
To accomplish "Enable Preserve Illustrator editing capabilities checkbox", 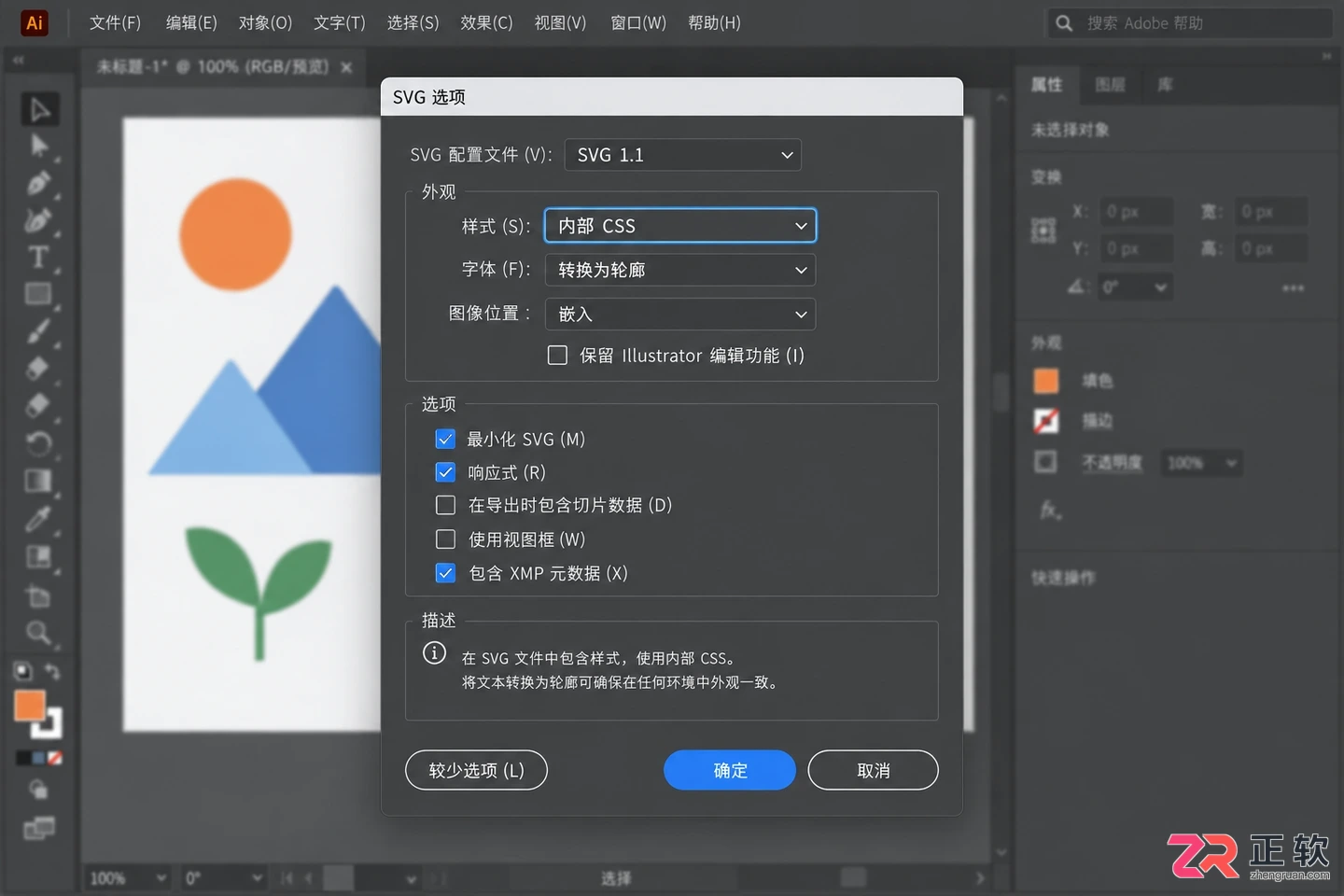I will (x=557, y=356).
